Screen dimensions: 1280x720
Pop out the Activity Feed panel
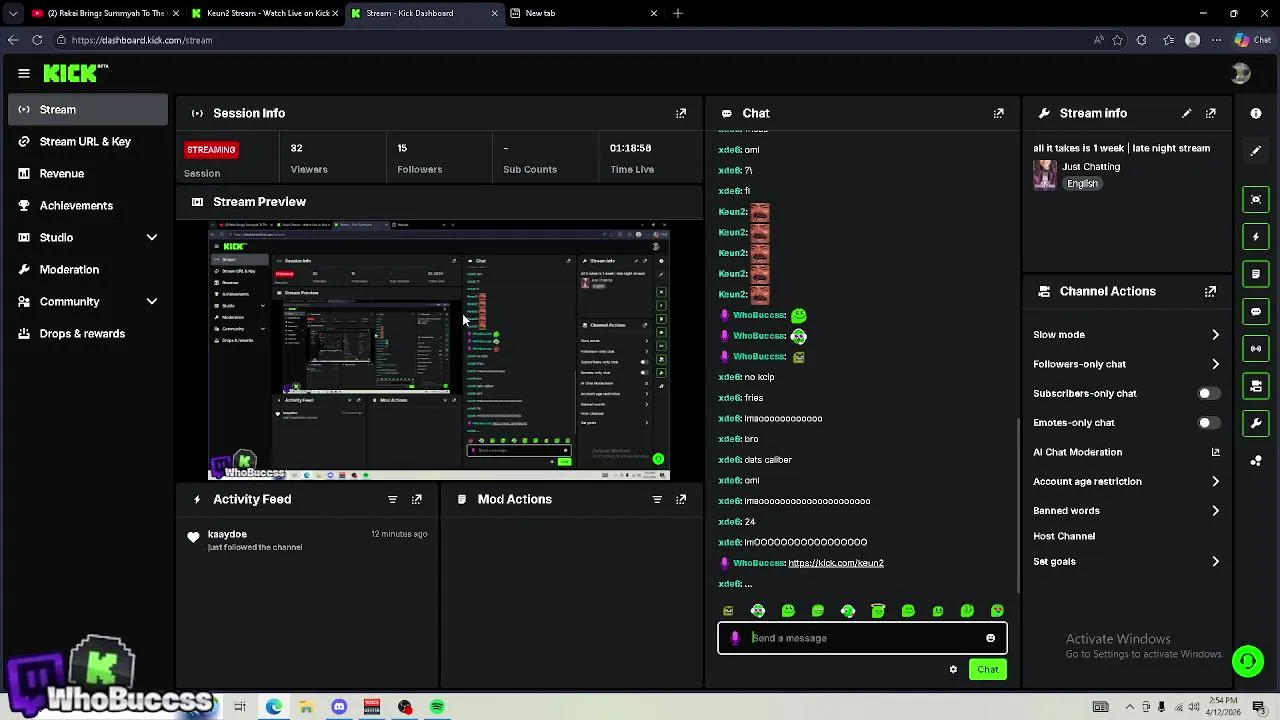(417, 499)
